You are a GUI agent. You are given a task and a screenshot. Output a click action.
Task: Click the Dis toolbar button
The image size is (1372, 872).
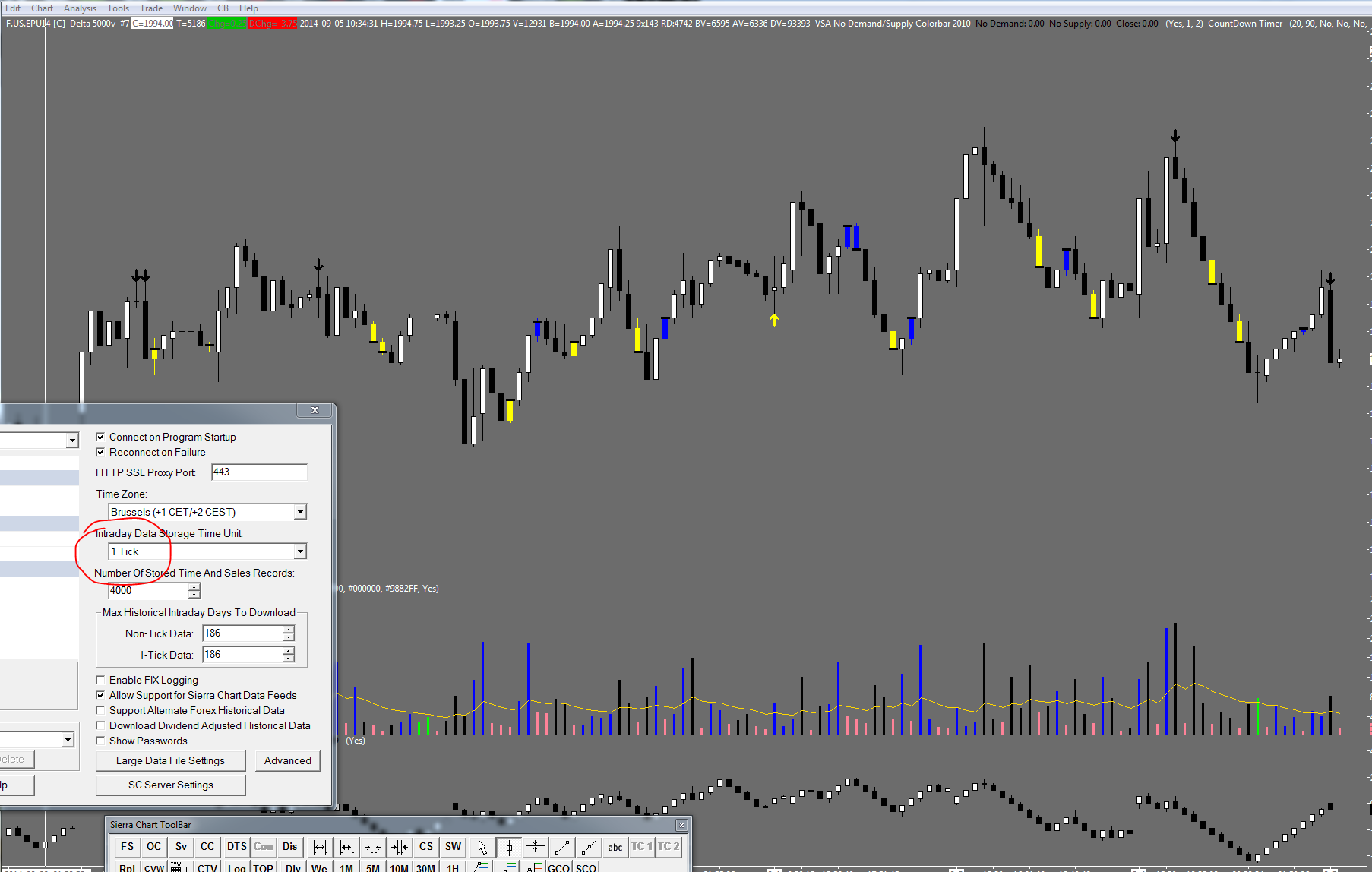click(x=290, y=846)
